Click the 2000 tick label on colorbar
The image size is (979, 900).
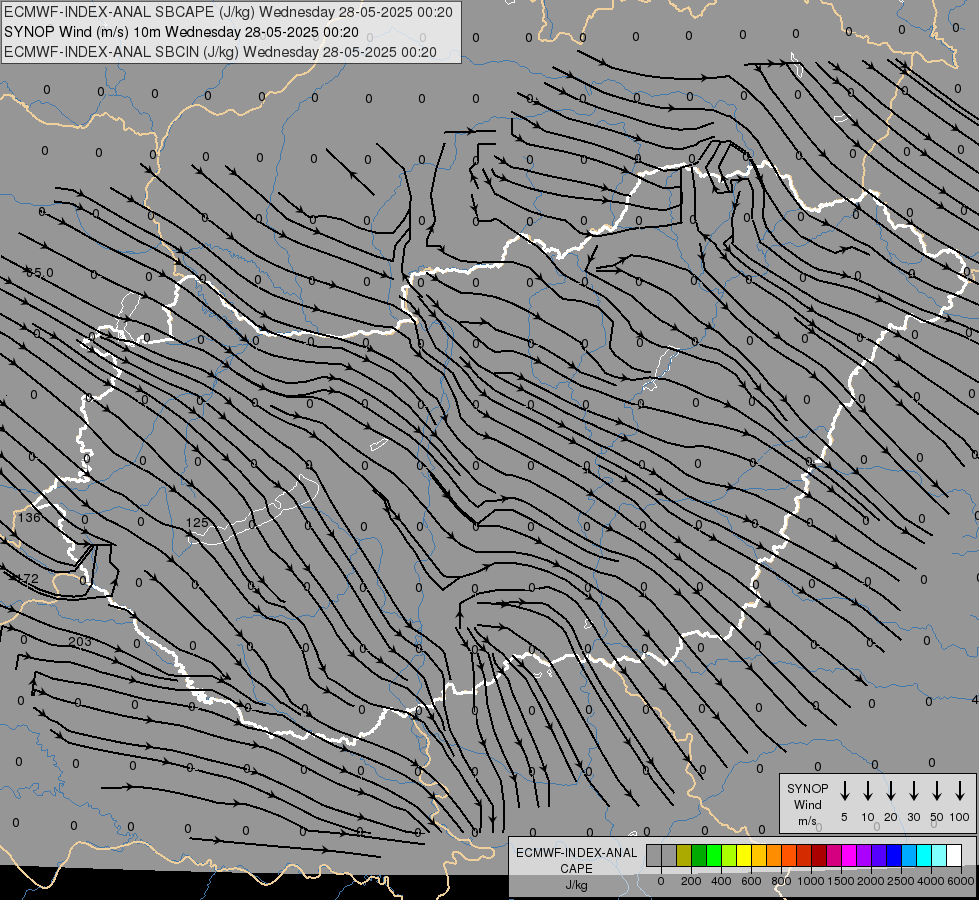(x=871, y=881)
